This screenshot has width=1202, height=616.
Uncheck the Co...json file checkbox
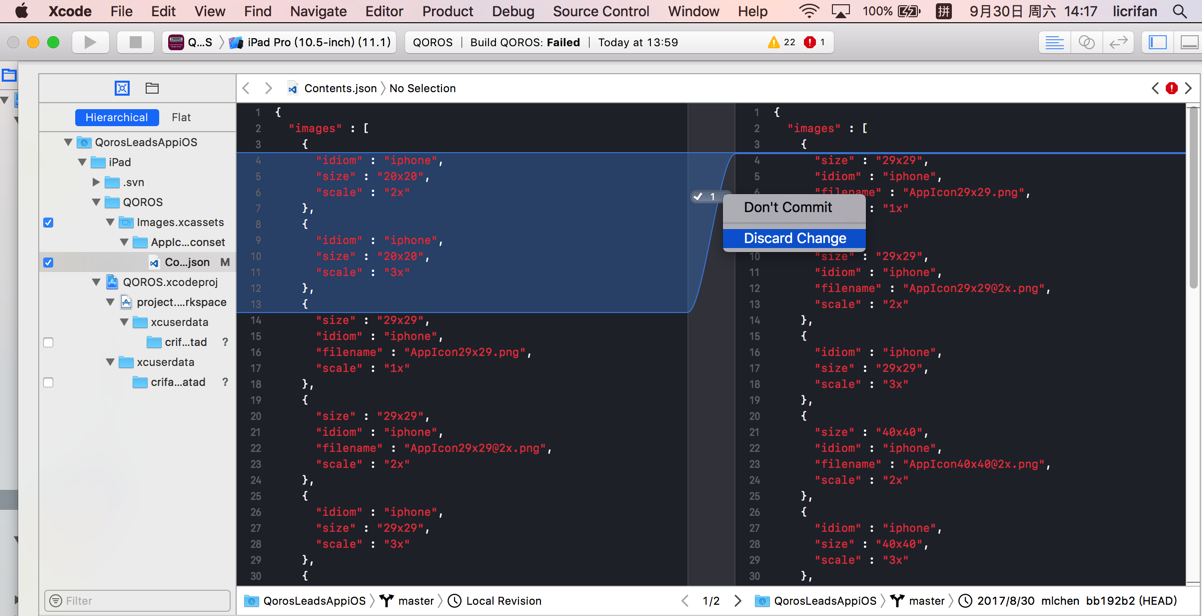pyautogui.click(x=48, y=262)
